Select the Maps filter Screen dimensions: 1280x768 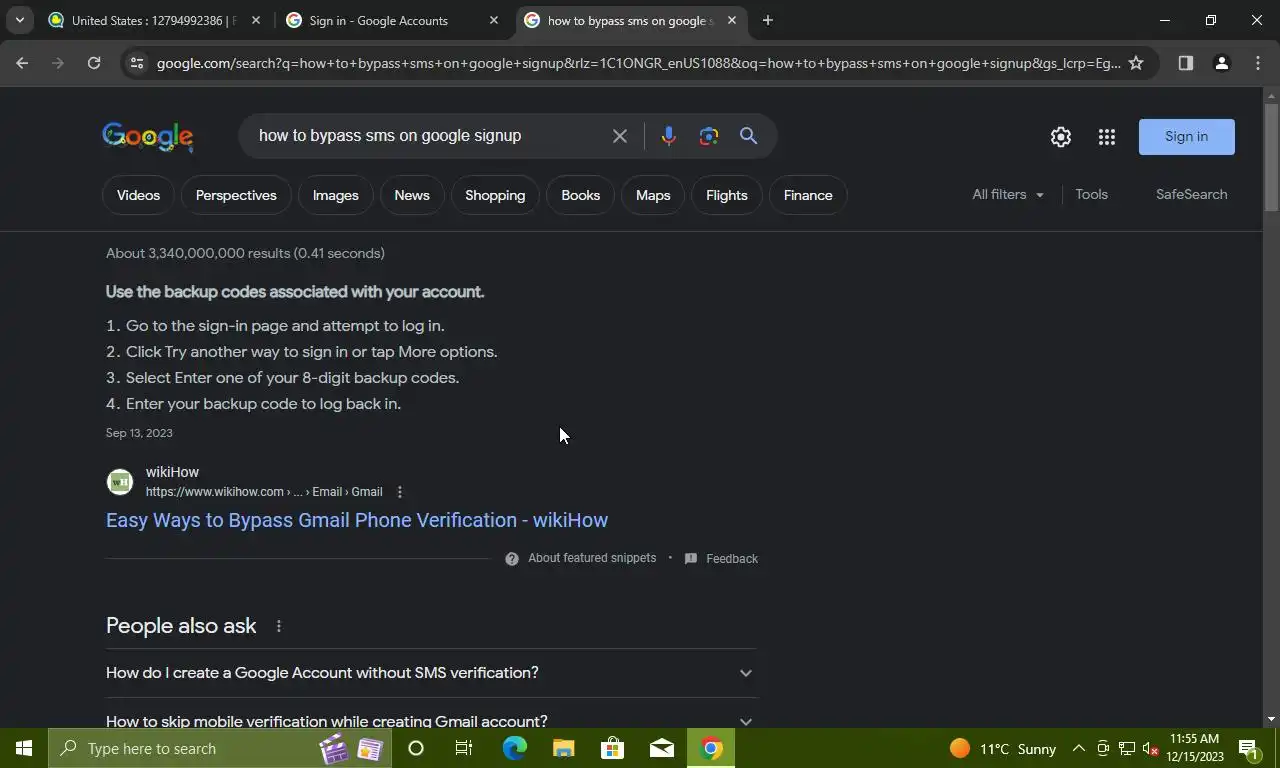point(653,195)
